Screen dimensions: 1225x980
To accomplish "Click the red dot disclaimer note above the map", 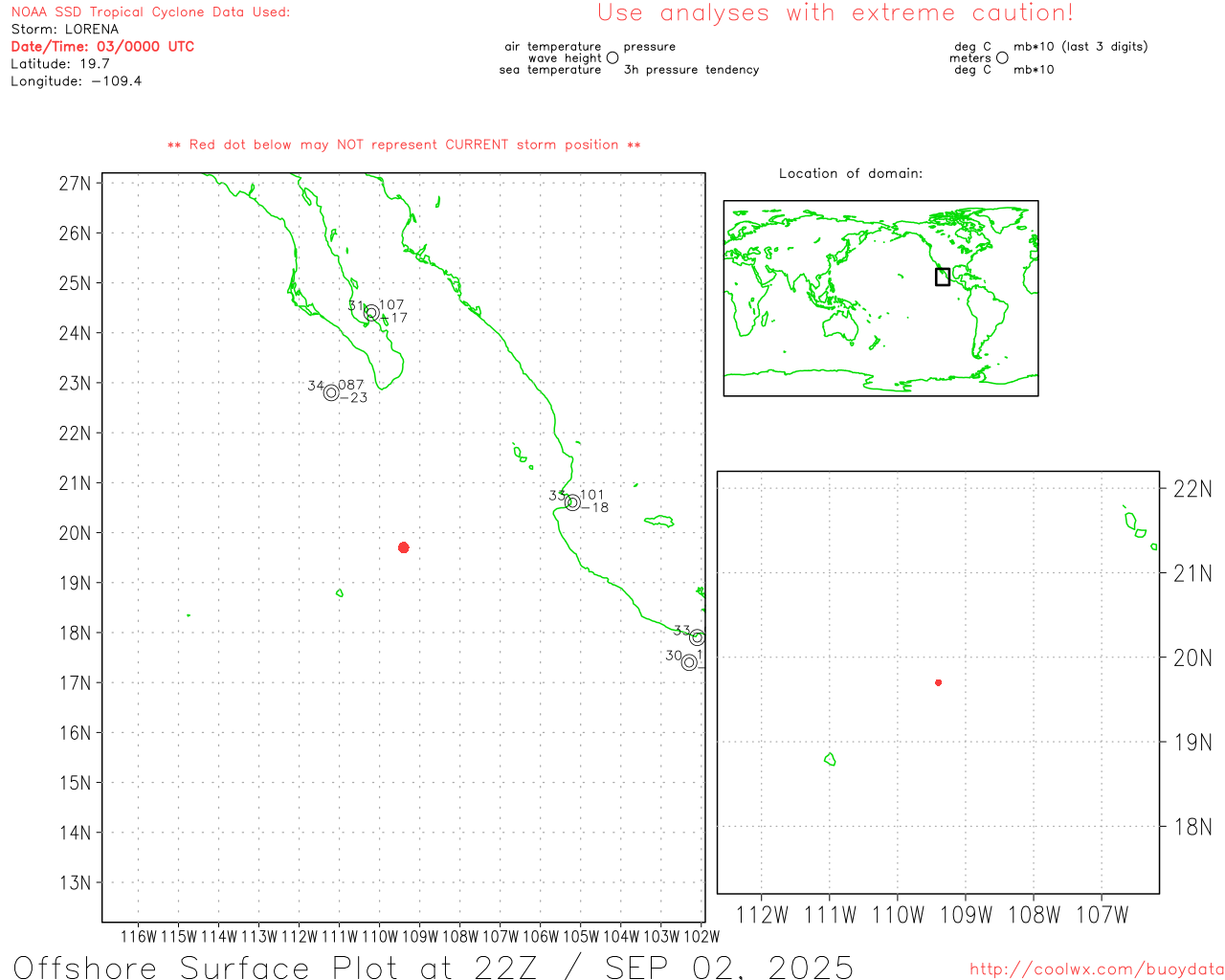I will point(404,145).
